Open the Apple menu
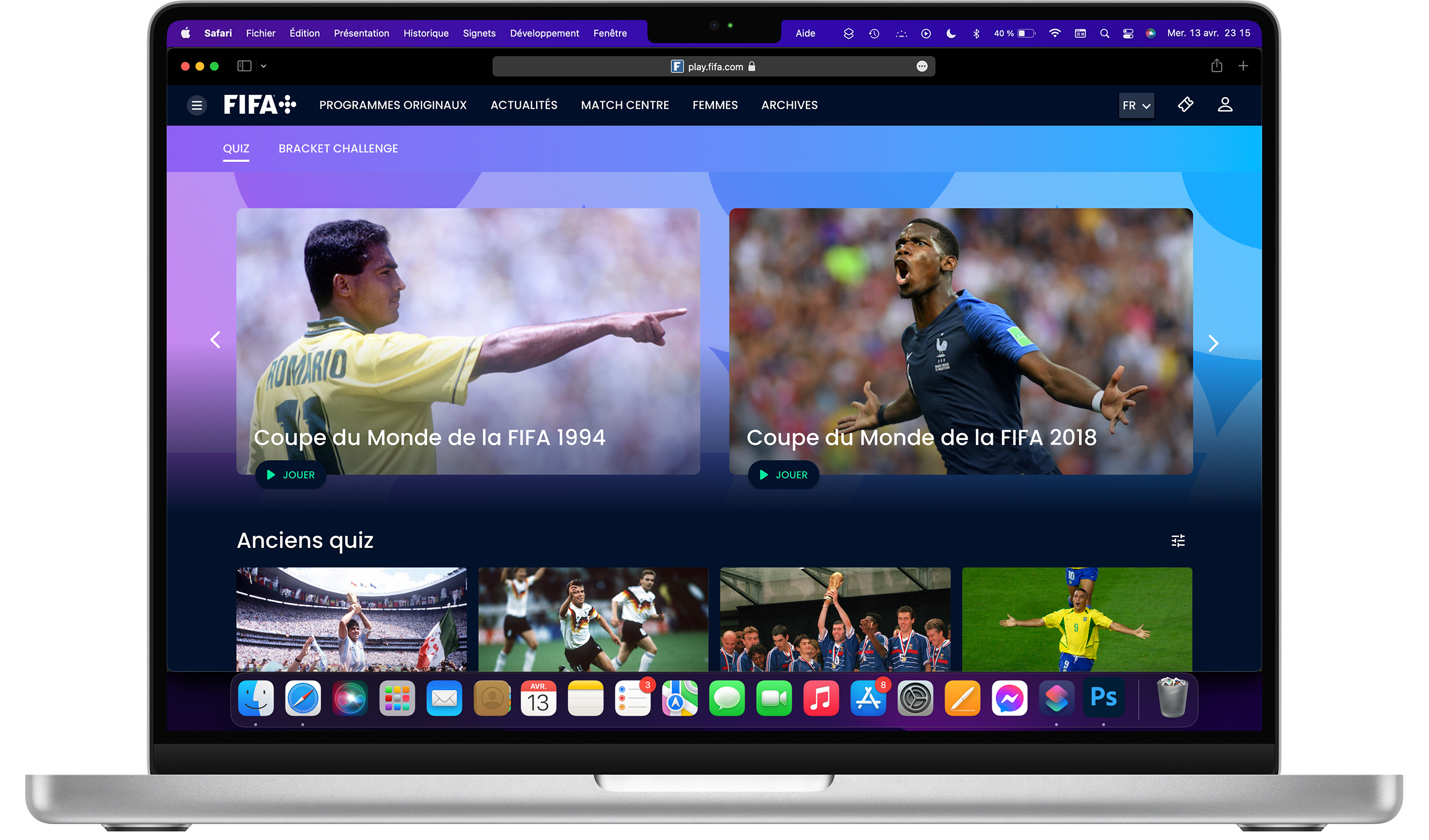 coord(186,33)
